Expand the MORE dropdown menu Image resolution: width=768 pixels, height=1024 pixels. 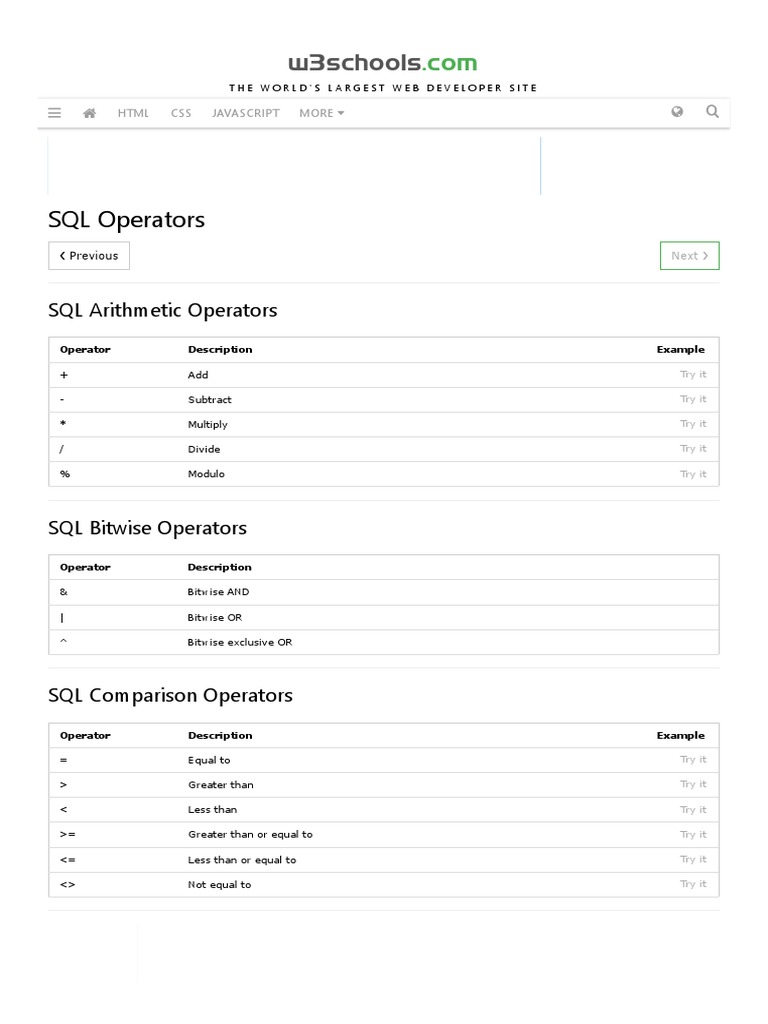[x=321, y=113]
